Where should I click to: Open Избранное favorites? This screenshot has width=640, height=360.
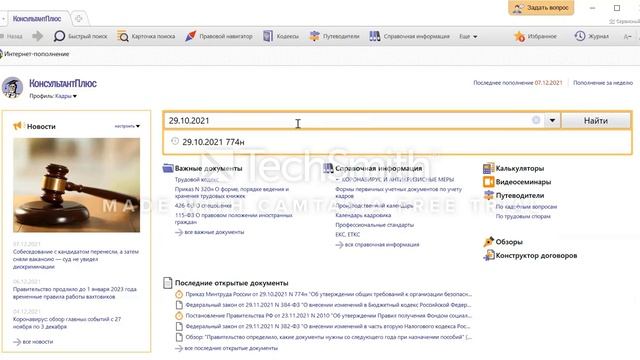pos(535,36)
